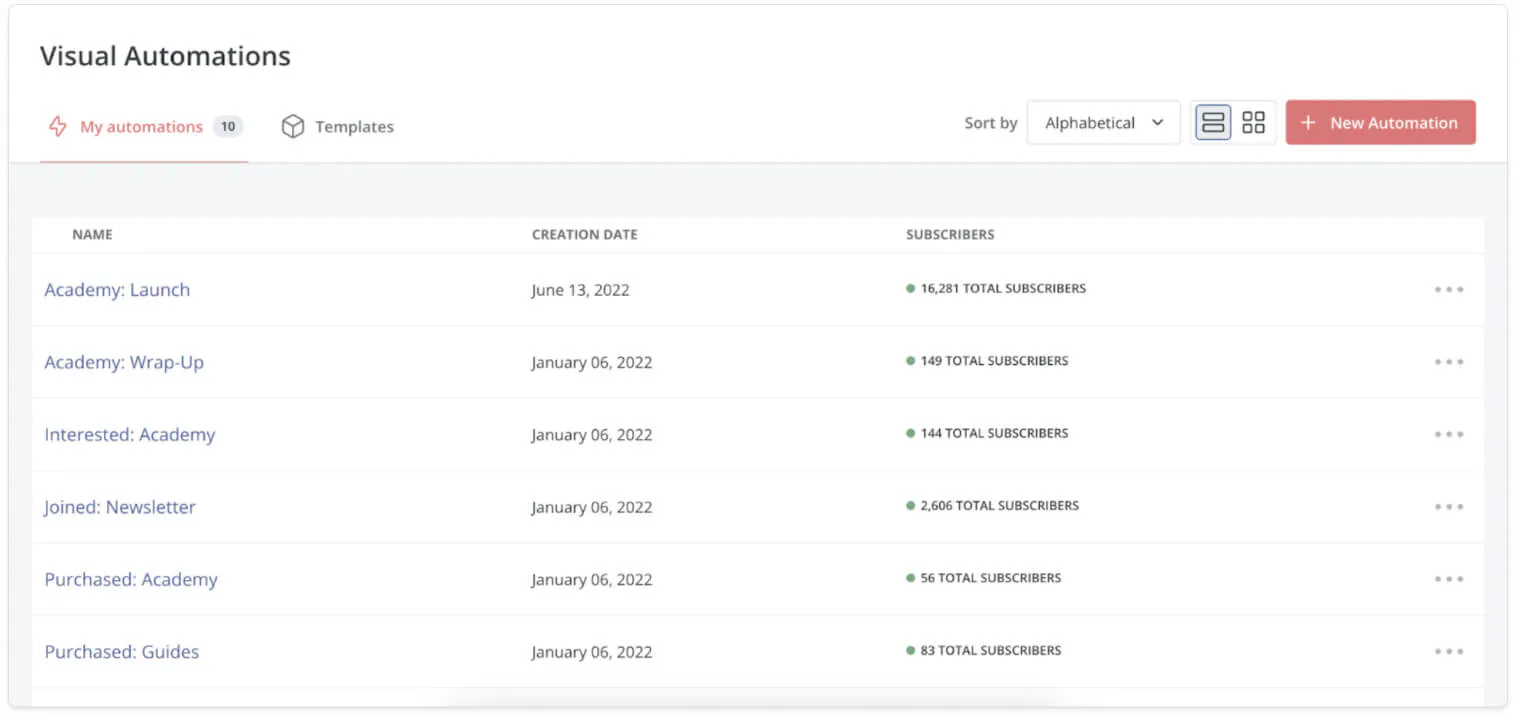Open the Interested: Academy automation link
Image resolution: width=1516 pixels, height=720 pixels.
(130, 435)
